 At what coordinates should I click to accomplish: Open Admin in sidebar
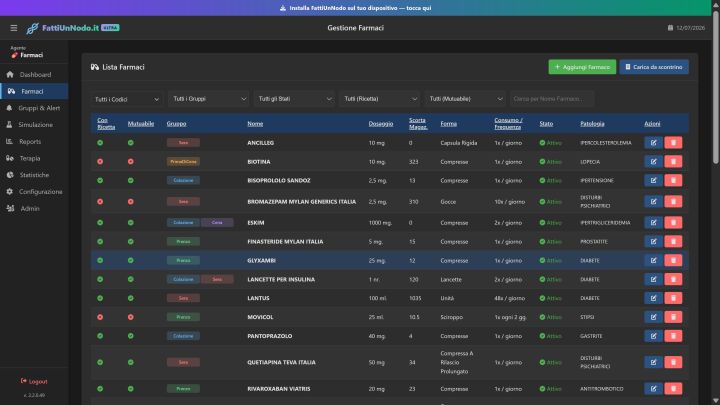34,208
